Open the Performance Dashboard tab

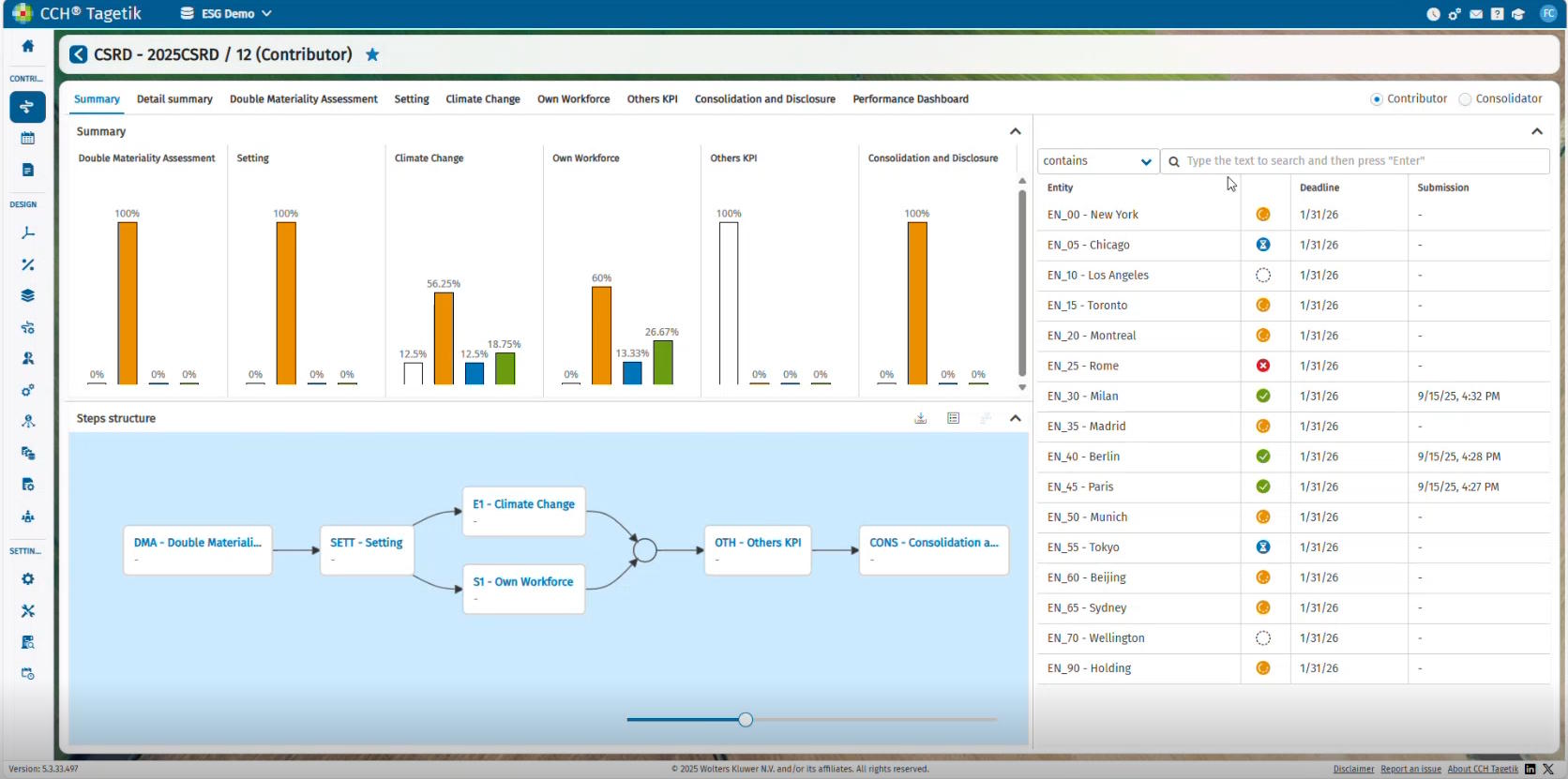910,99
